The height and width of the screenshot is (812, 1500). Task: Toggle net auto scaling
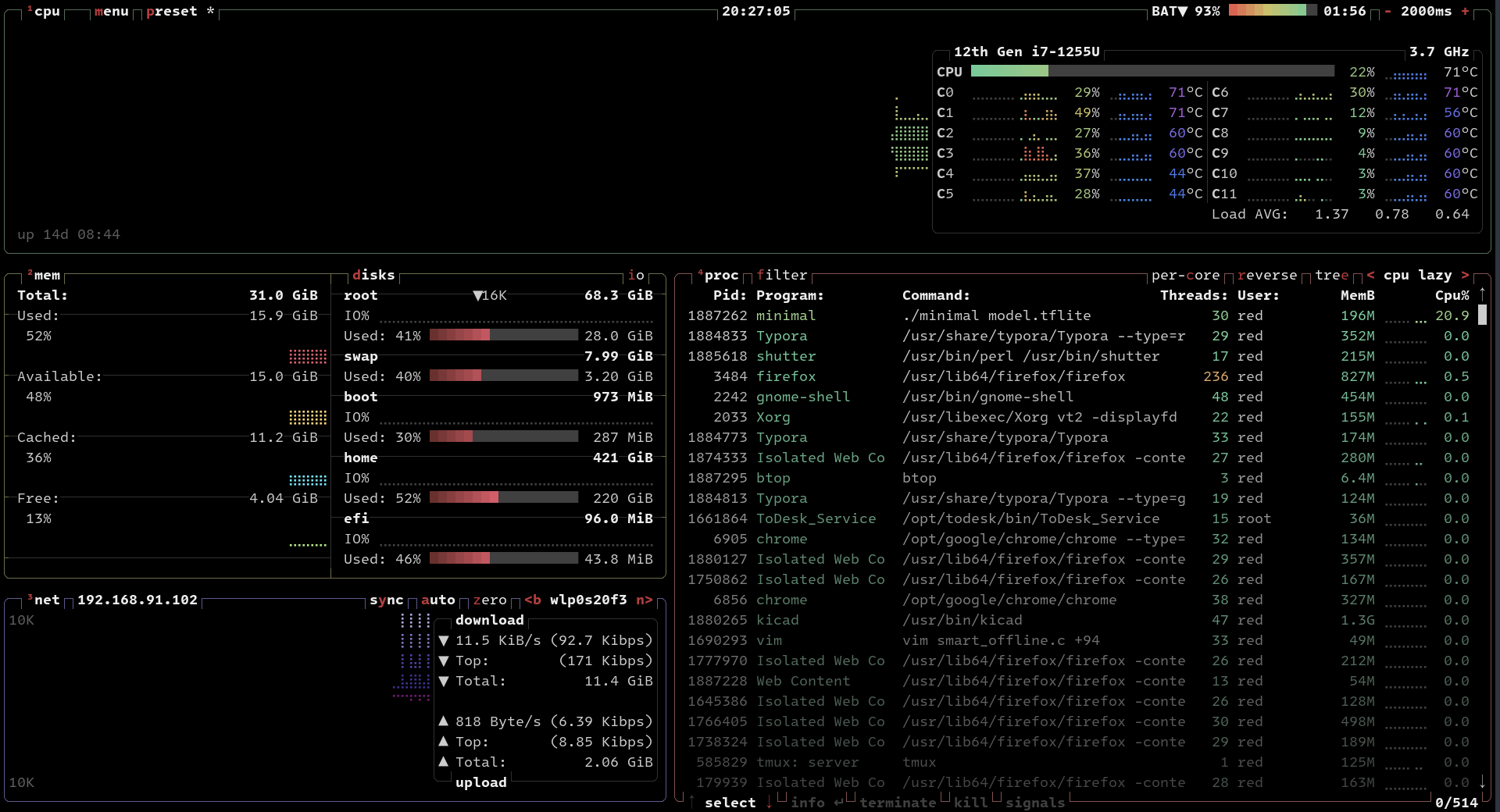click(437, 600)
